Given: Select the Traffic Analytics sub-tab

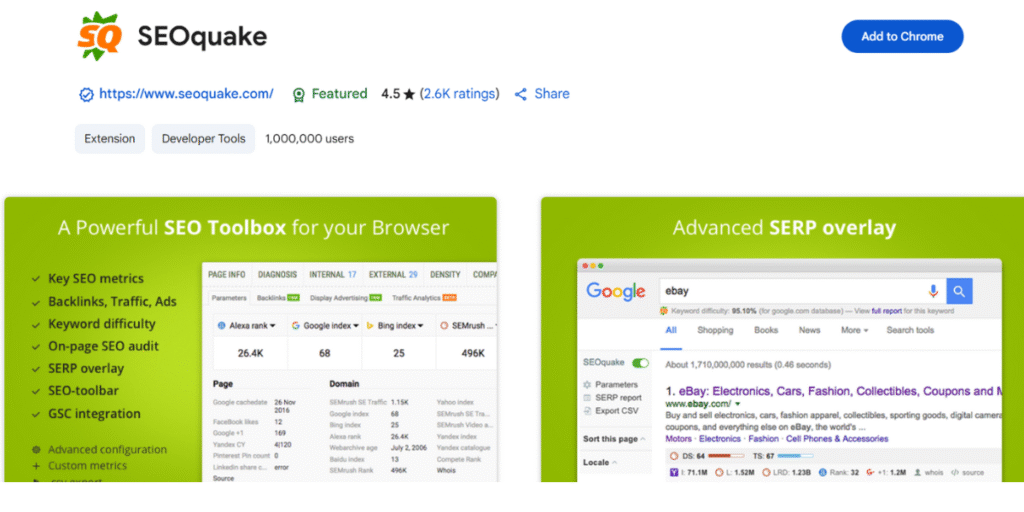Looking at the screenshot, I should pyautogui.click(x=424, y=298).
